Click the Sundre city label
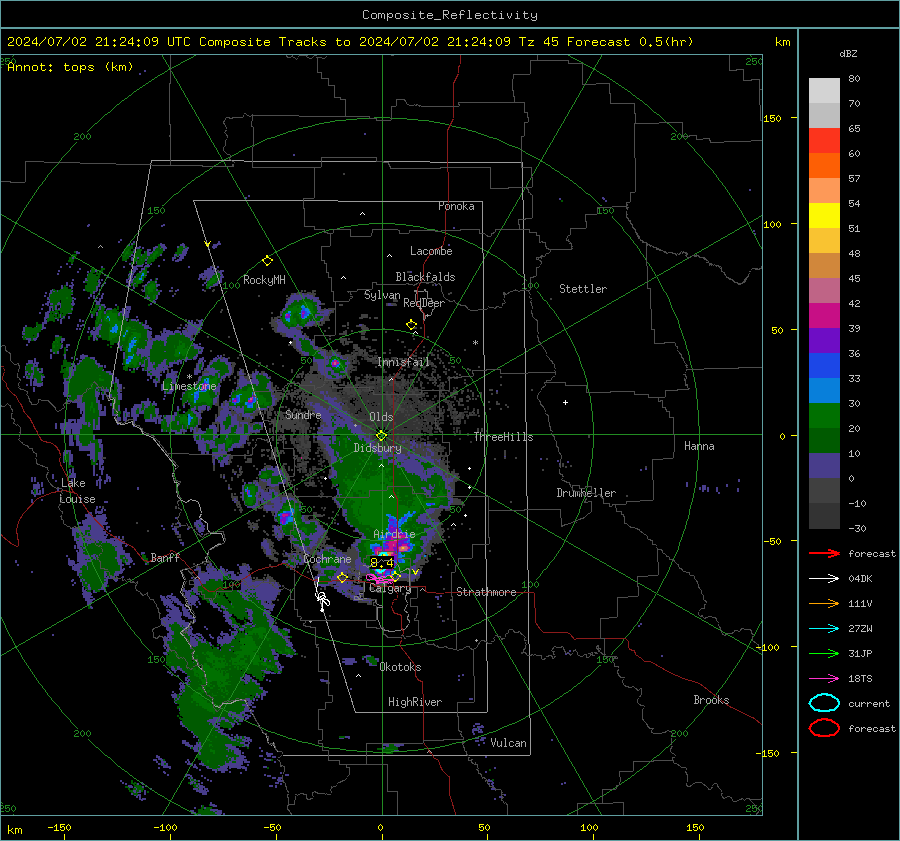This screenshot has width=900, height=841. click(x=303, y=414)
